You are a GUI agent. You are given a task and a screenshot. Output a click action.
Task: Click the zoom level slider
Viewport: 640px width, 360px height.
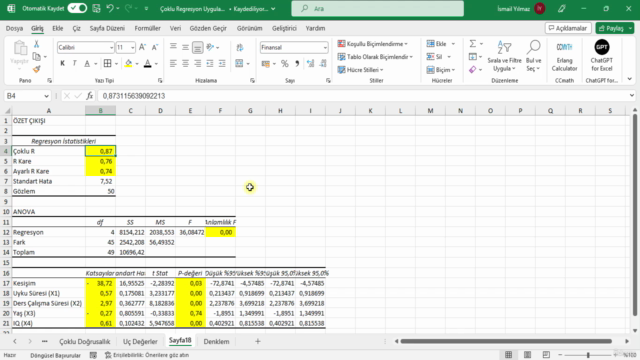click(588, 355)
